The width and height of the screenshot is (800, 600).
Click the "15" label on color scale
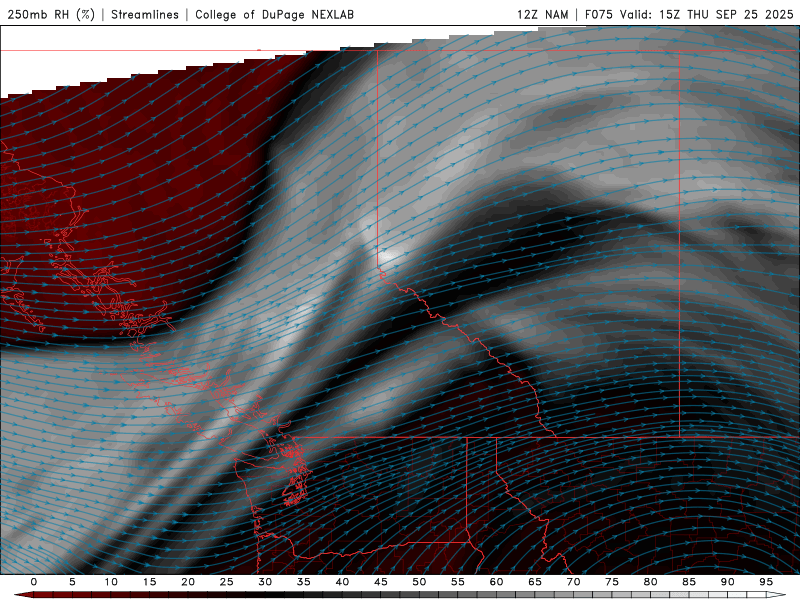click(x=149, y=582)
